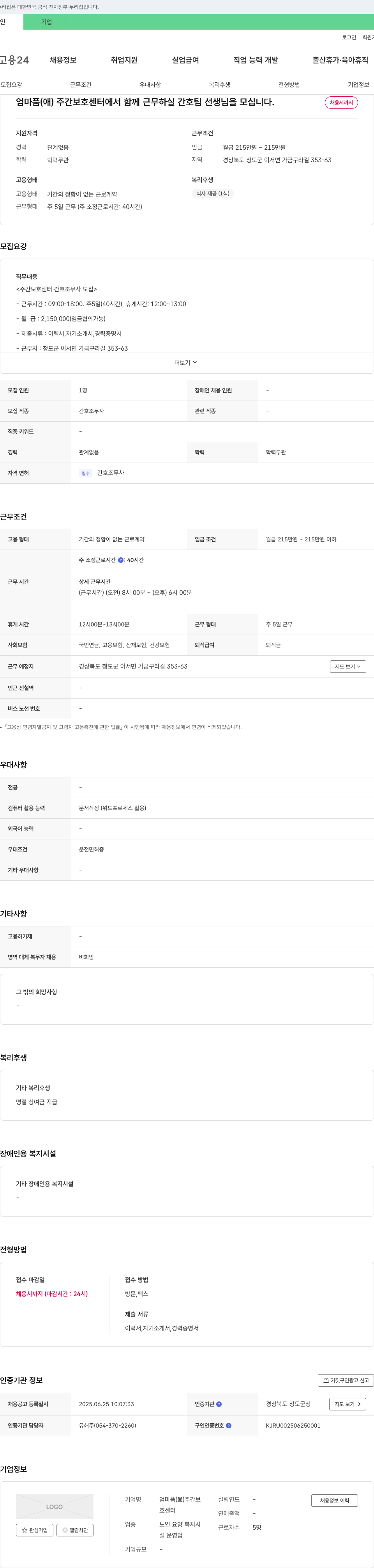Click the 문서작성 (워드프로세스 활용) text
Viewport: 374px width, 1568px height.
tap(113, 808)
